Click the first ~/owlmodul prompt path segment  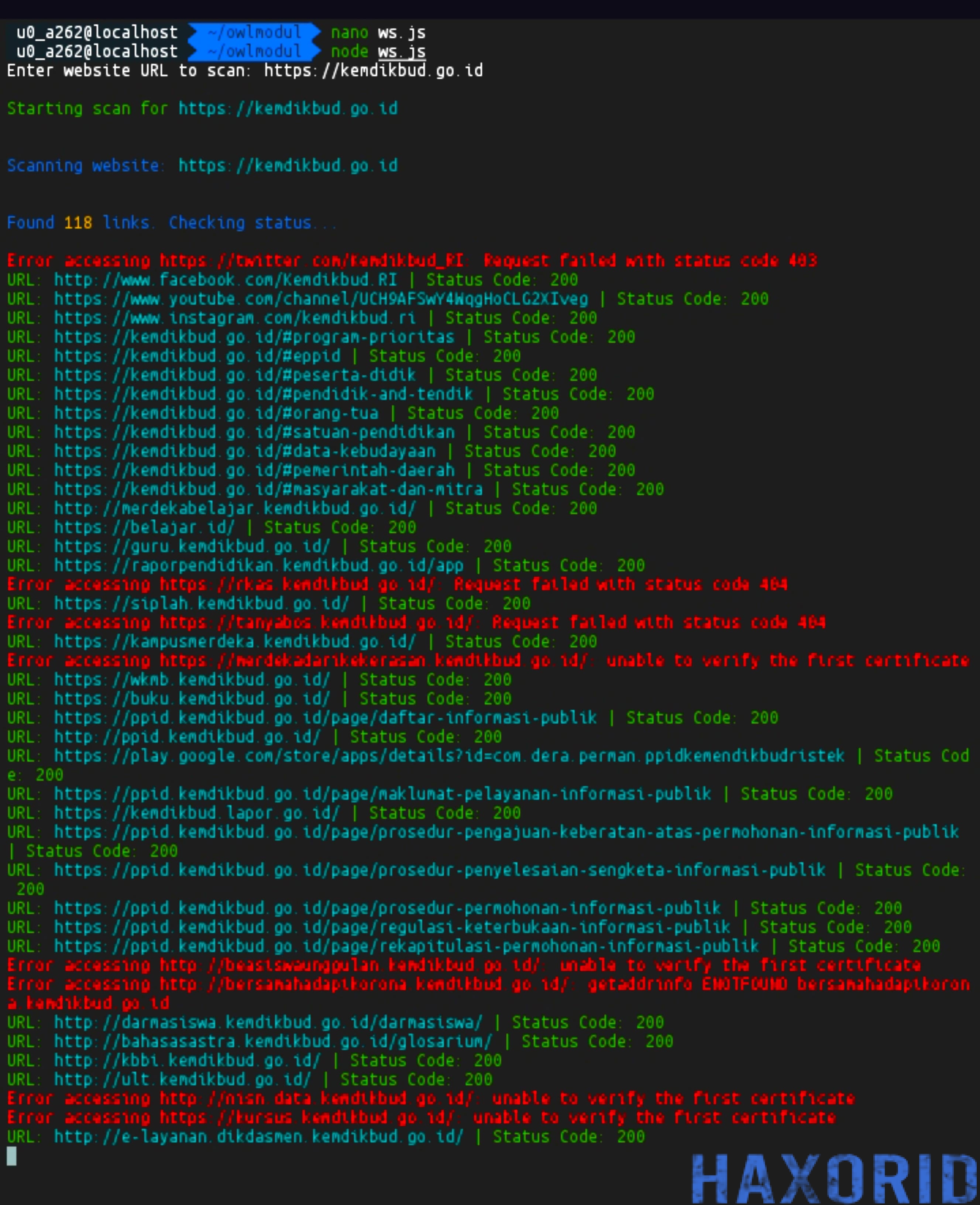coord(254,33)
